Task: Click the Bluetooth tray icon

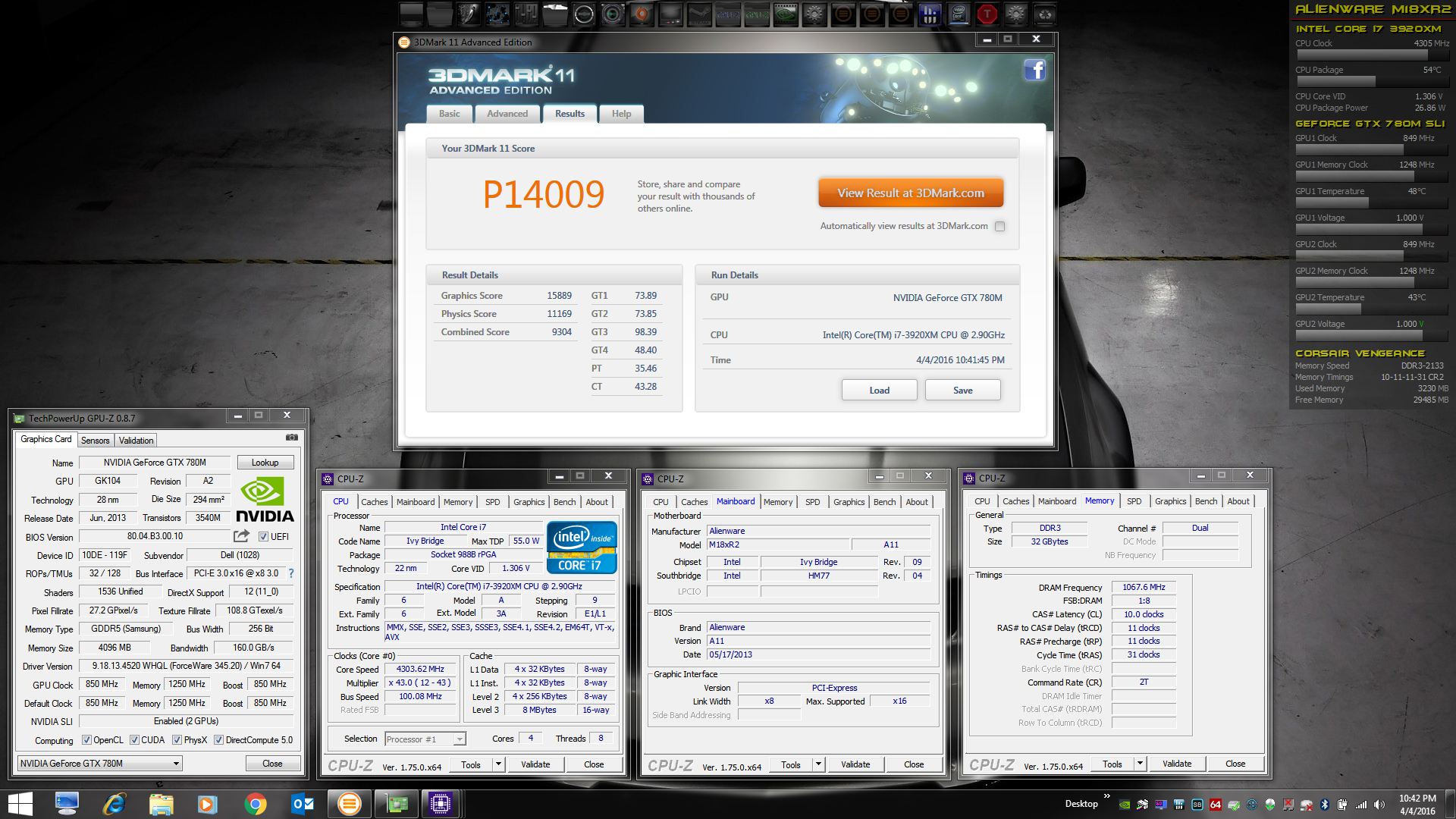Action: (x=1324, y=805)
